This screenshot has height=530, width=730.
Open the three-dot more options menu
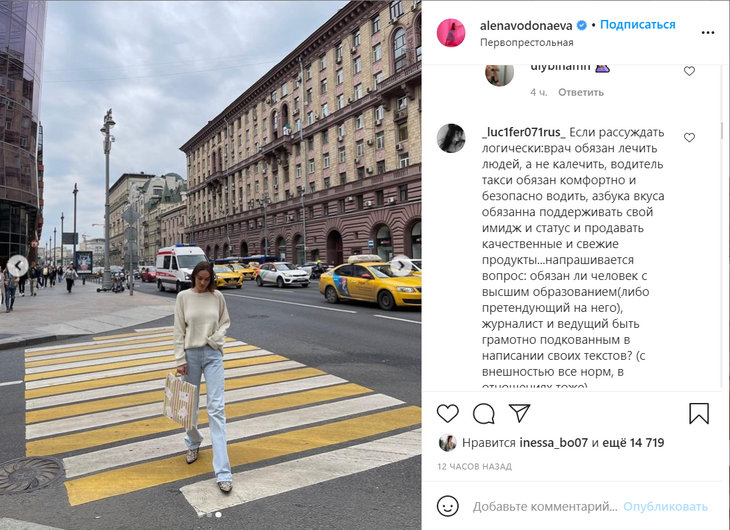click(708, 33)
